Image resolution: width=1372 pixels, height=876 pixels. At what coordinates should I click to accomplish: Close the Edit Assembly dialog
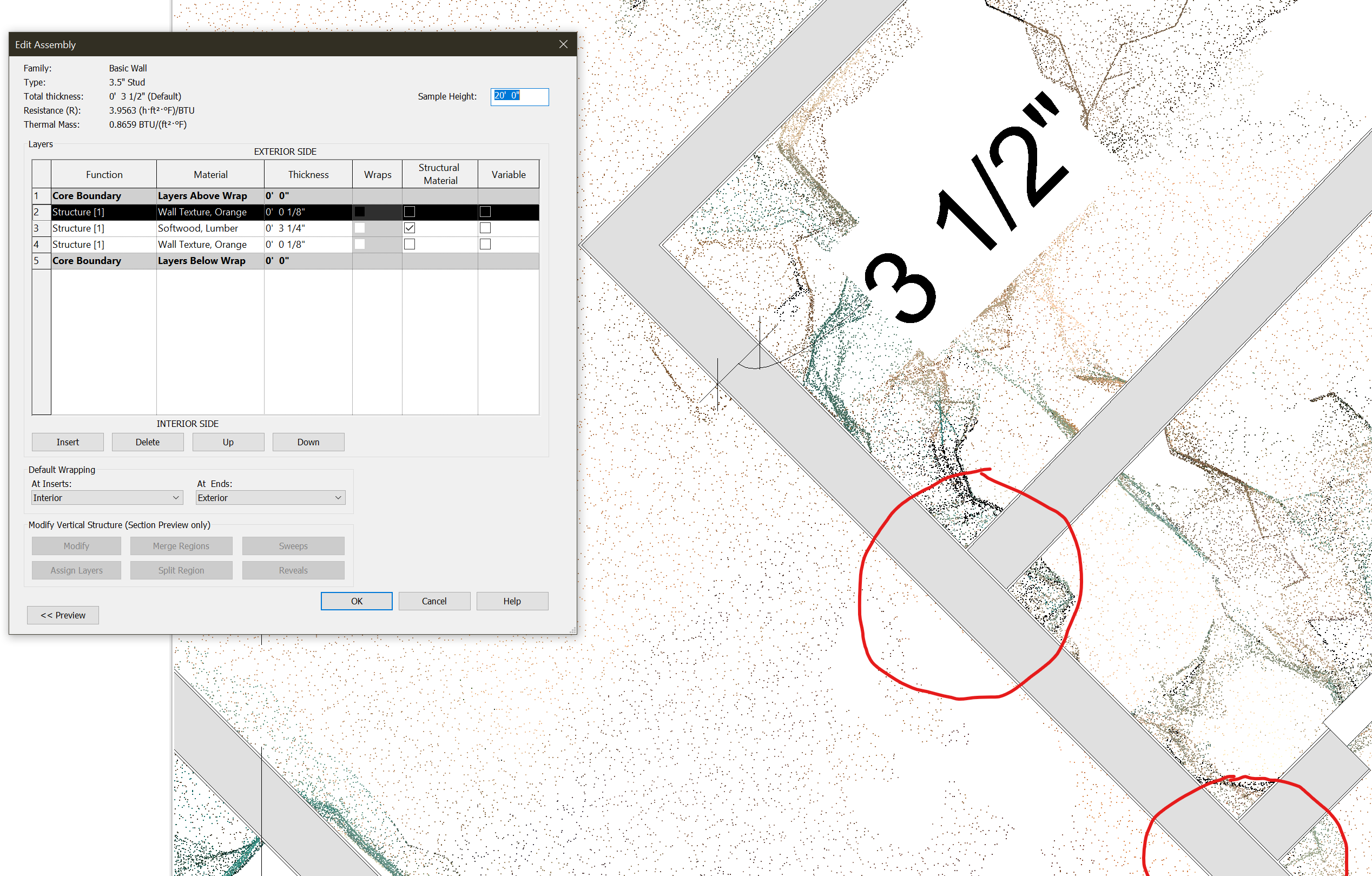(x=563, y=44)
